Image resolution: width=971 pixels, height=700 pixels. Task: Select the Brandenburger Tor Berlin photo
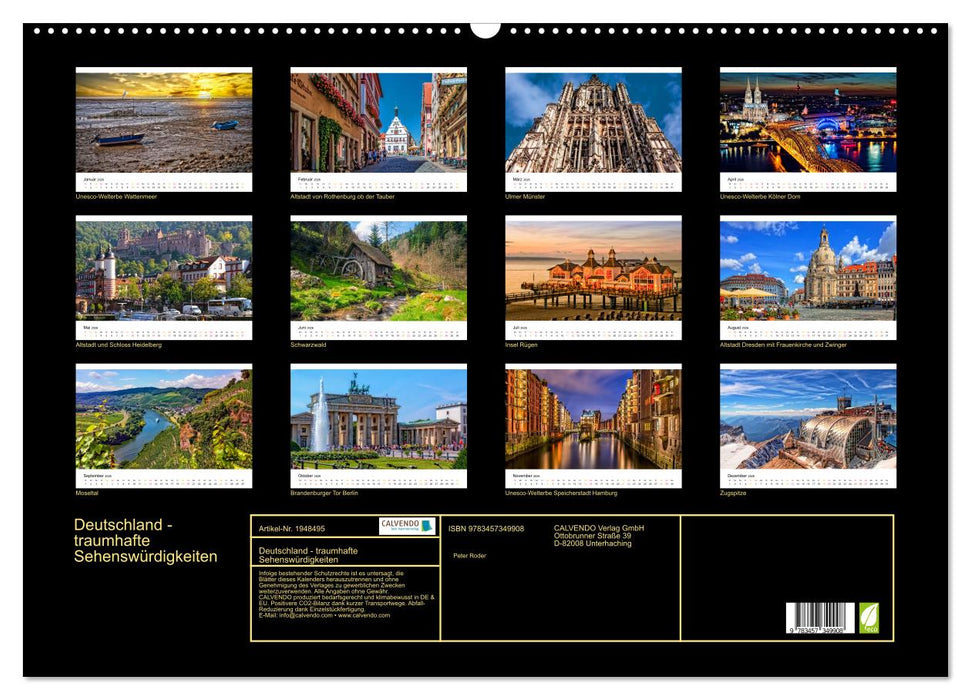378,417
